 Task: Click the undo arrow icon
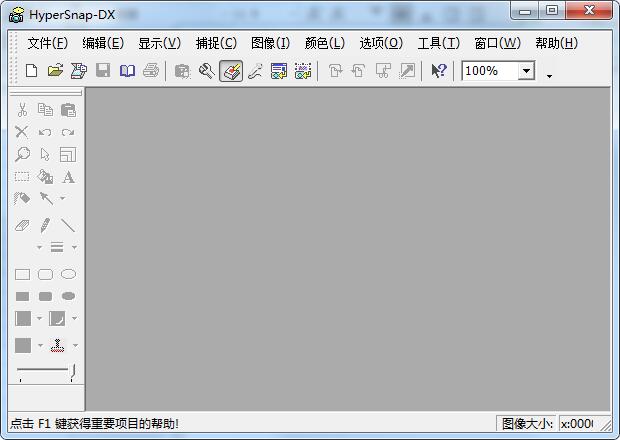[x=45, y=132]
